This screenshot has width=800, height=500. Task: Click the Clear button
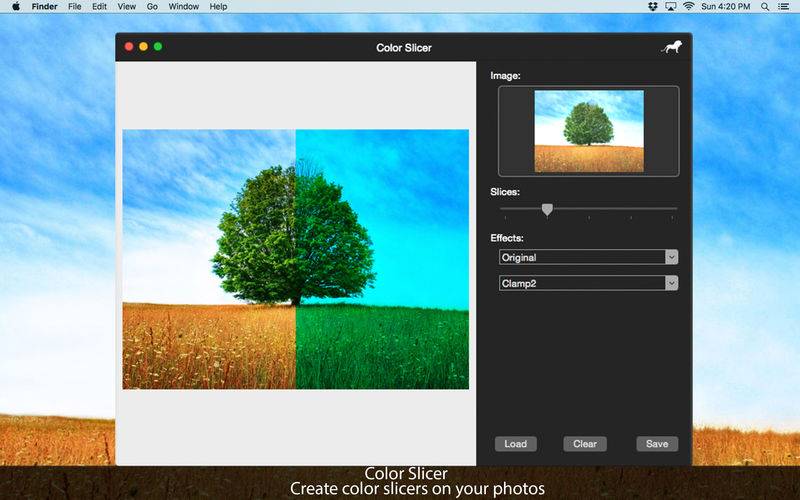pyautogui.click(x=585, y=444)
